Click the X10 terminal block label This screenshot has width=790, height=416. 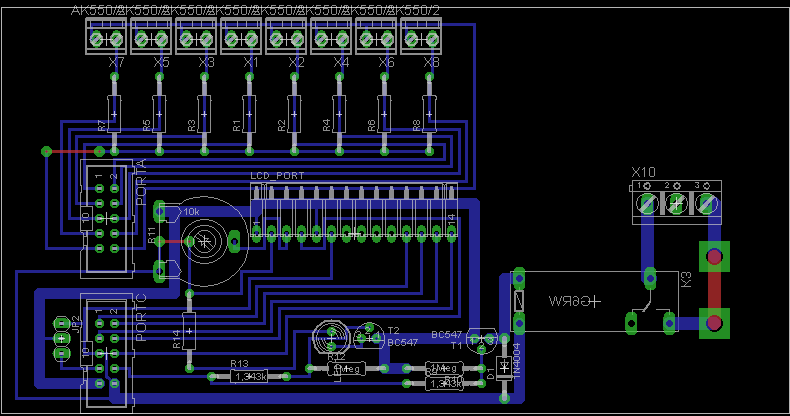(643, 172)
